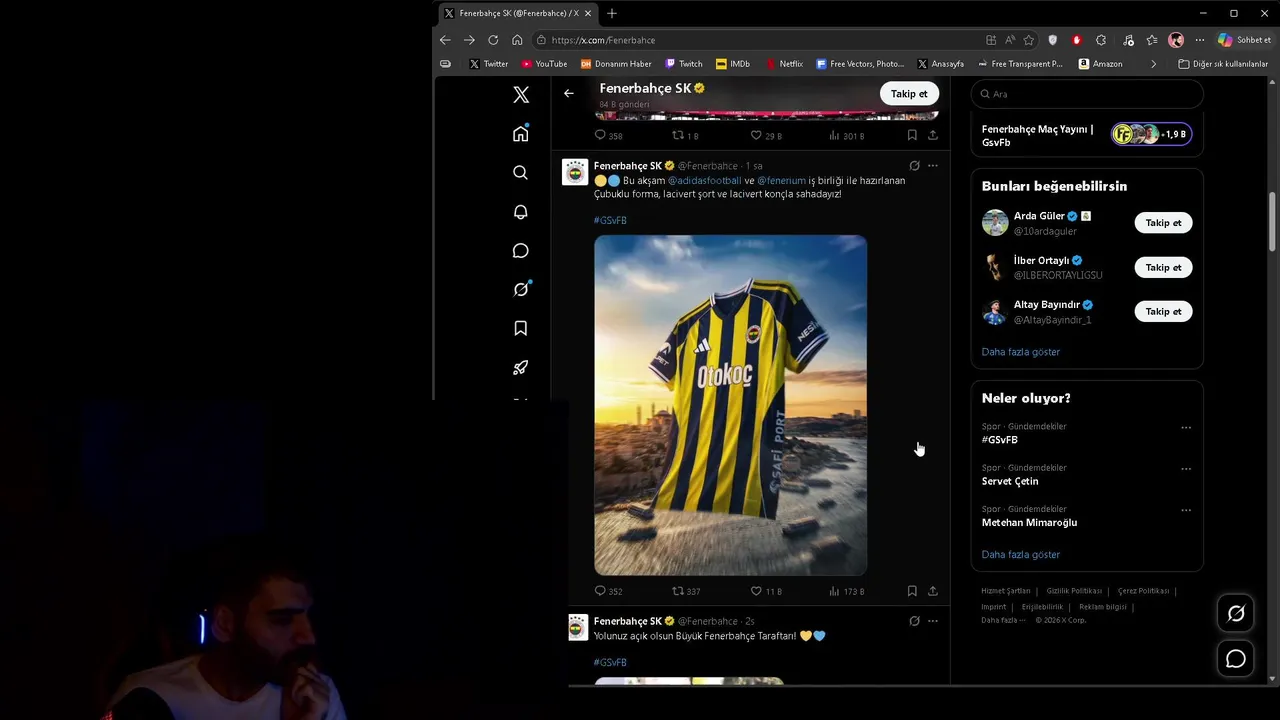Screen dimensions: 1280x720
Task: Open Bookmarks from the X sidebar
Action: tap(520, 328)
